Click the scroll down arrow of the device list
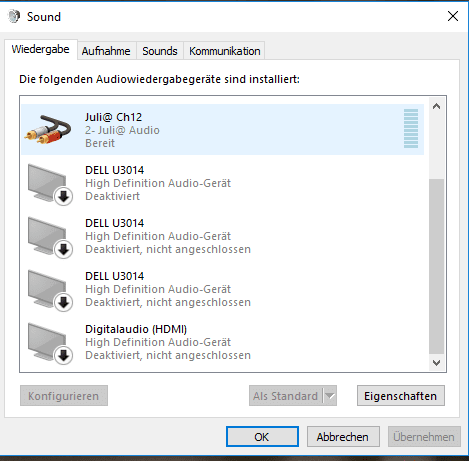 pos(436,363)
